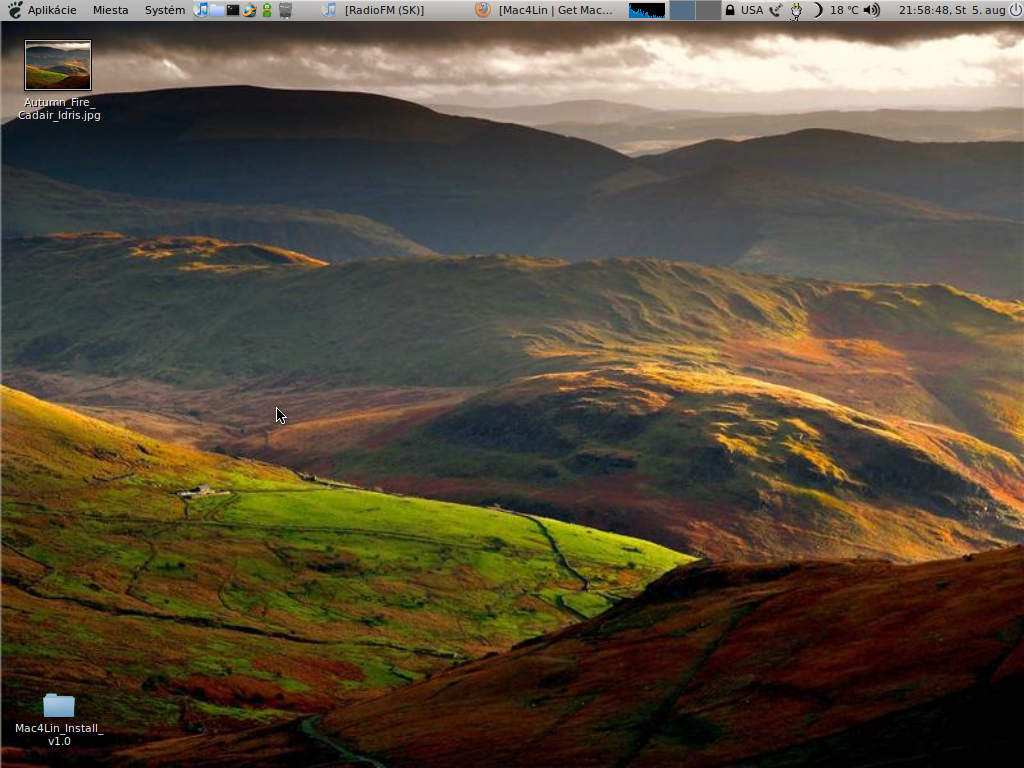
Task: Open the Miesta menu
Action: click(110, 10)
